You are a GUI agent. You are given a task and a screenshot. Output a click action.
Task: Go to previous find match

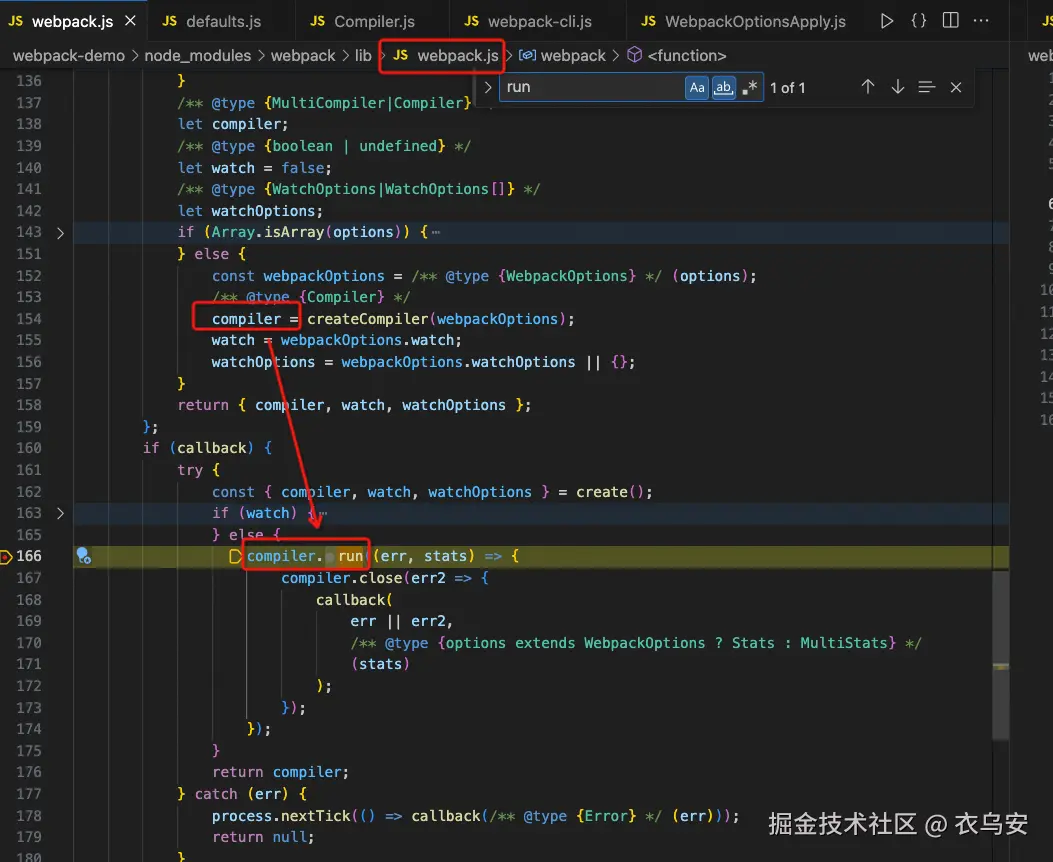click(868, 87)
